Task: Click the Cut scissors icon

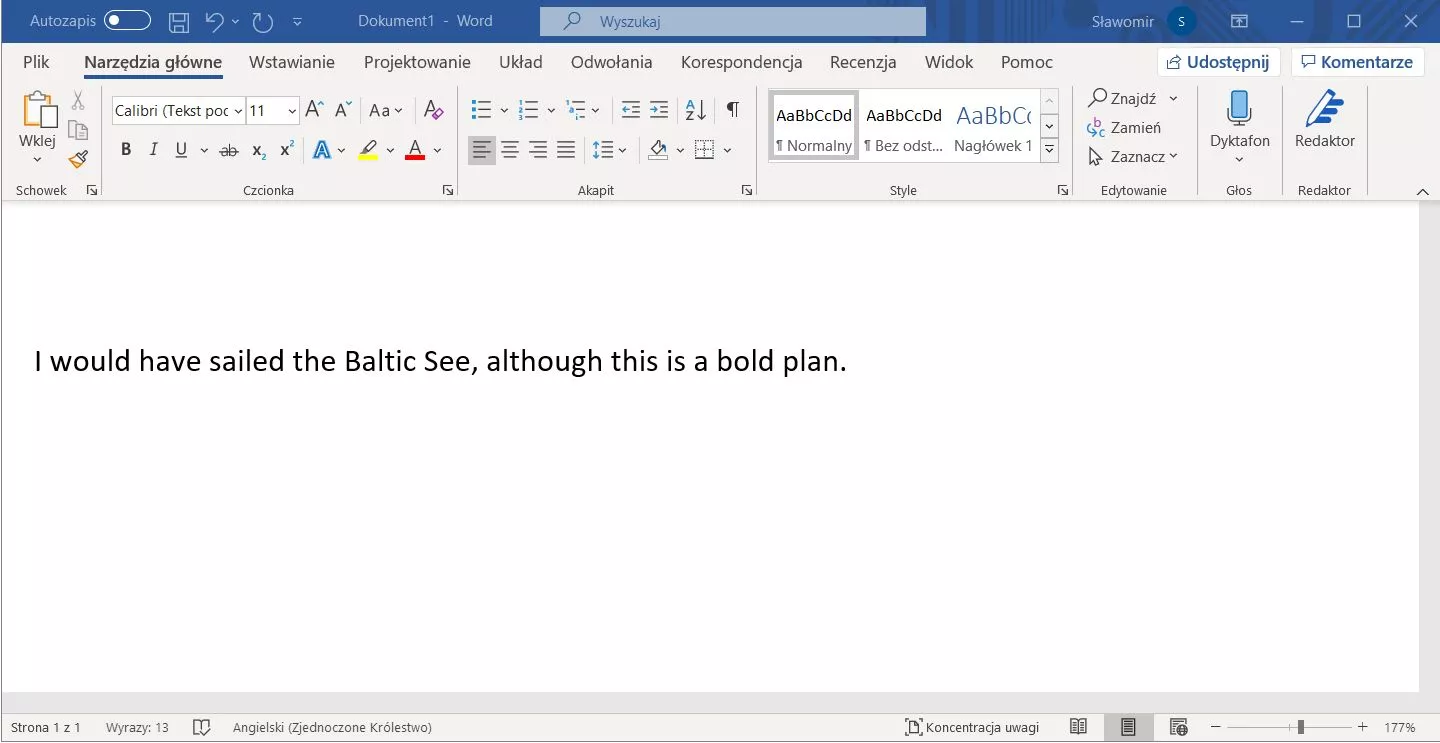Action: point(78,101)
